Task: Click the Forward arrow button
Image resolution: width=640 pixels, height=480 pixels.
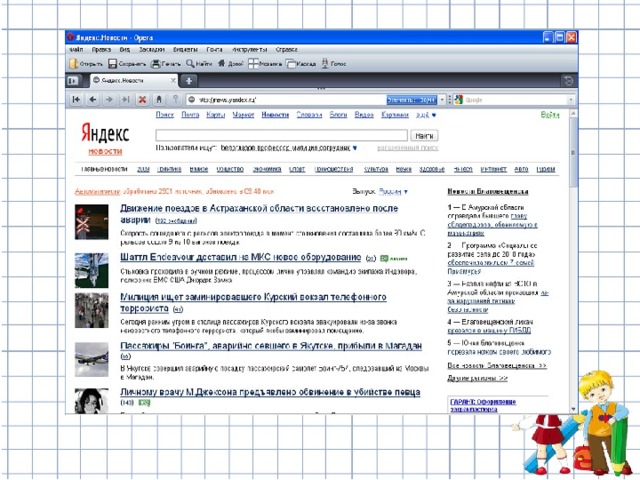Action: (x=109, y=99)
